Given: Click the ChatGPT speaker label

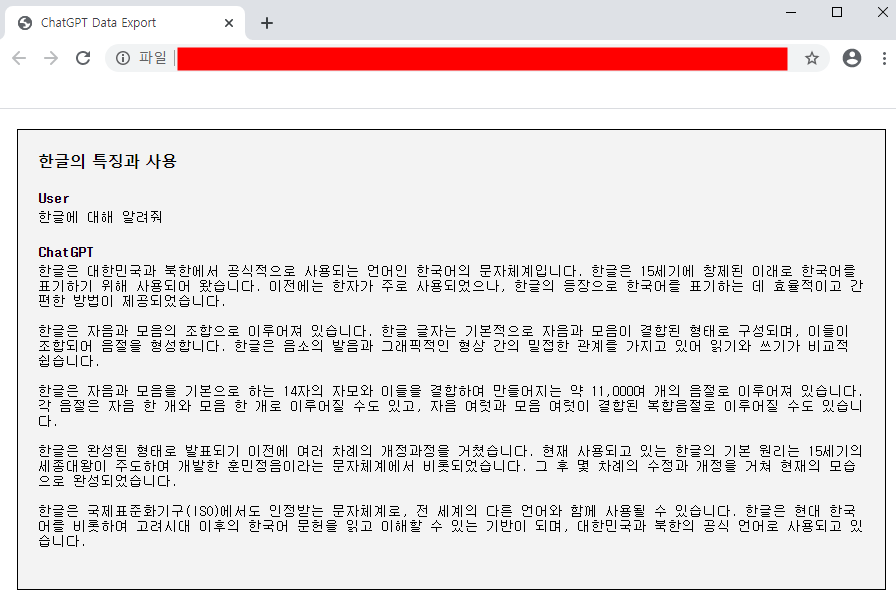Looking at the screenshot, I should tap(66, 252).
